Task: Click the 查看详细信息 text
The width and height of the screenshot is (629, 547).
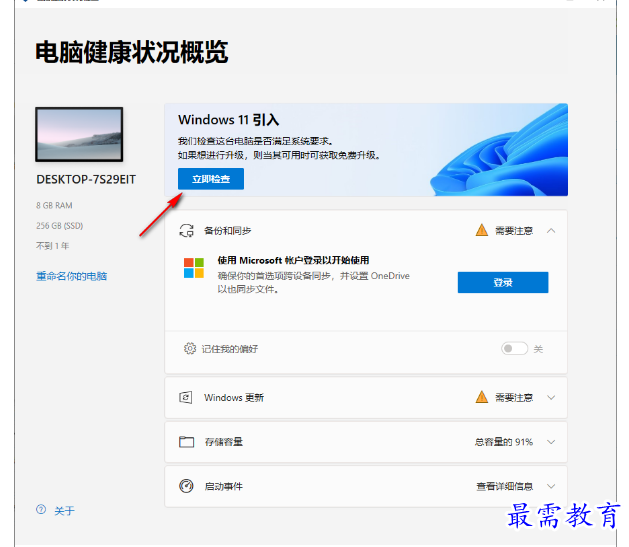Action: click(x=505, y=486)
